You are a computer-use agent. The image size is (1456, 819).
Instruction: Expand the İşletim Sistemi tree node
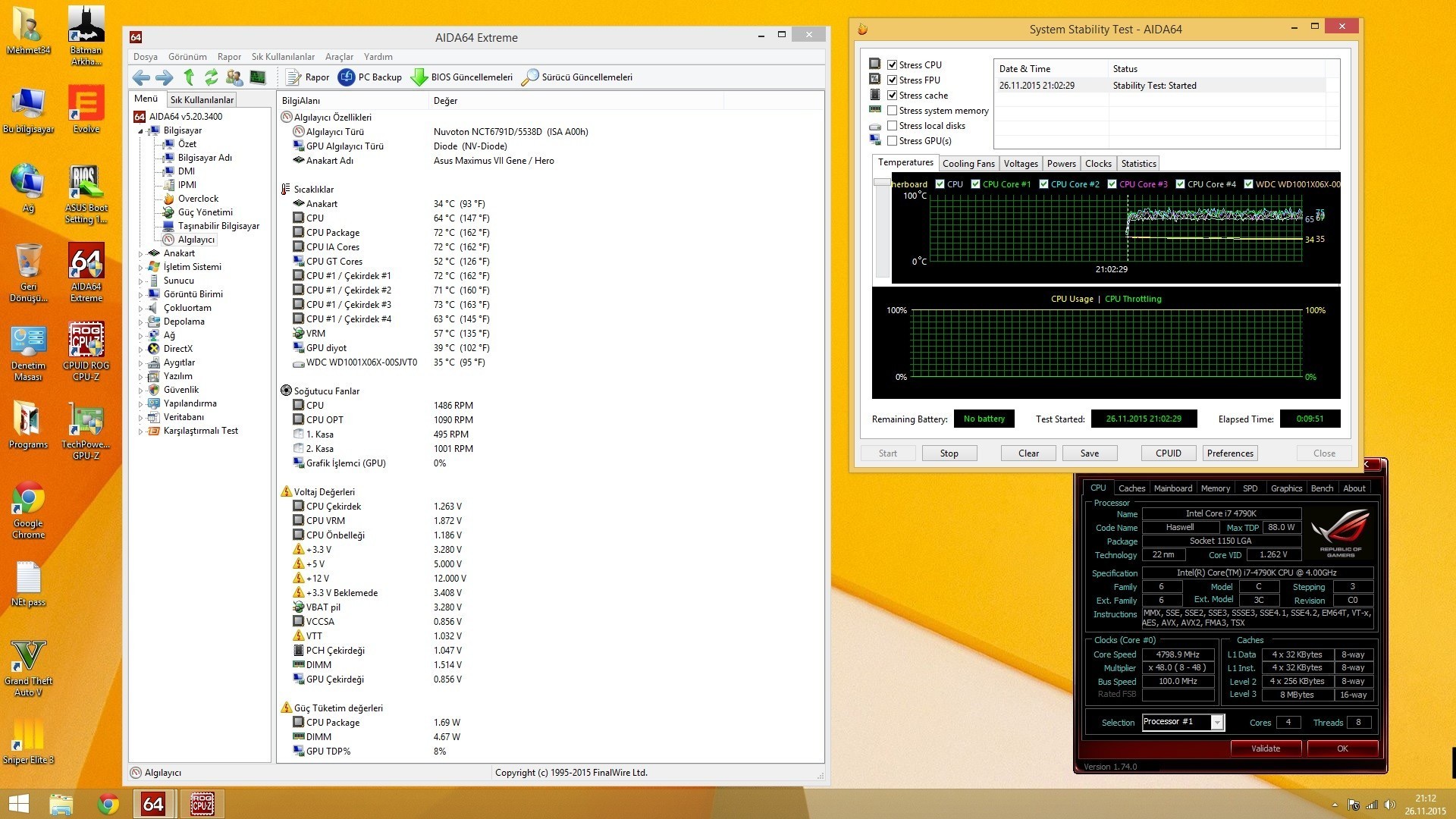coord(140,268)
